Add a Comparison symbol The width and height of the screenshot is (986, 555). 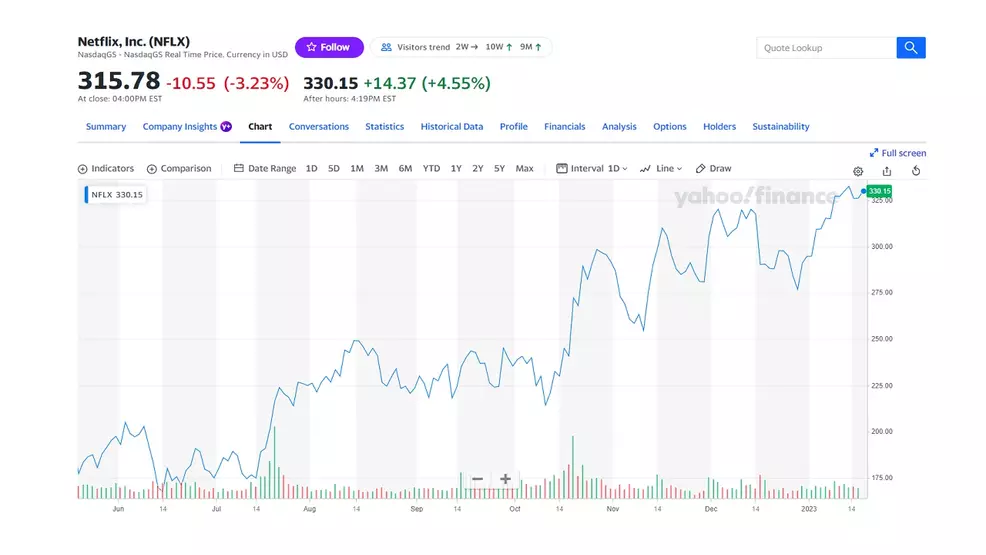coord(179,169)
